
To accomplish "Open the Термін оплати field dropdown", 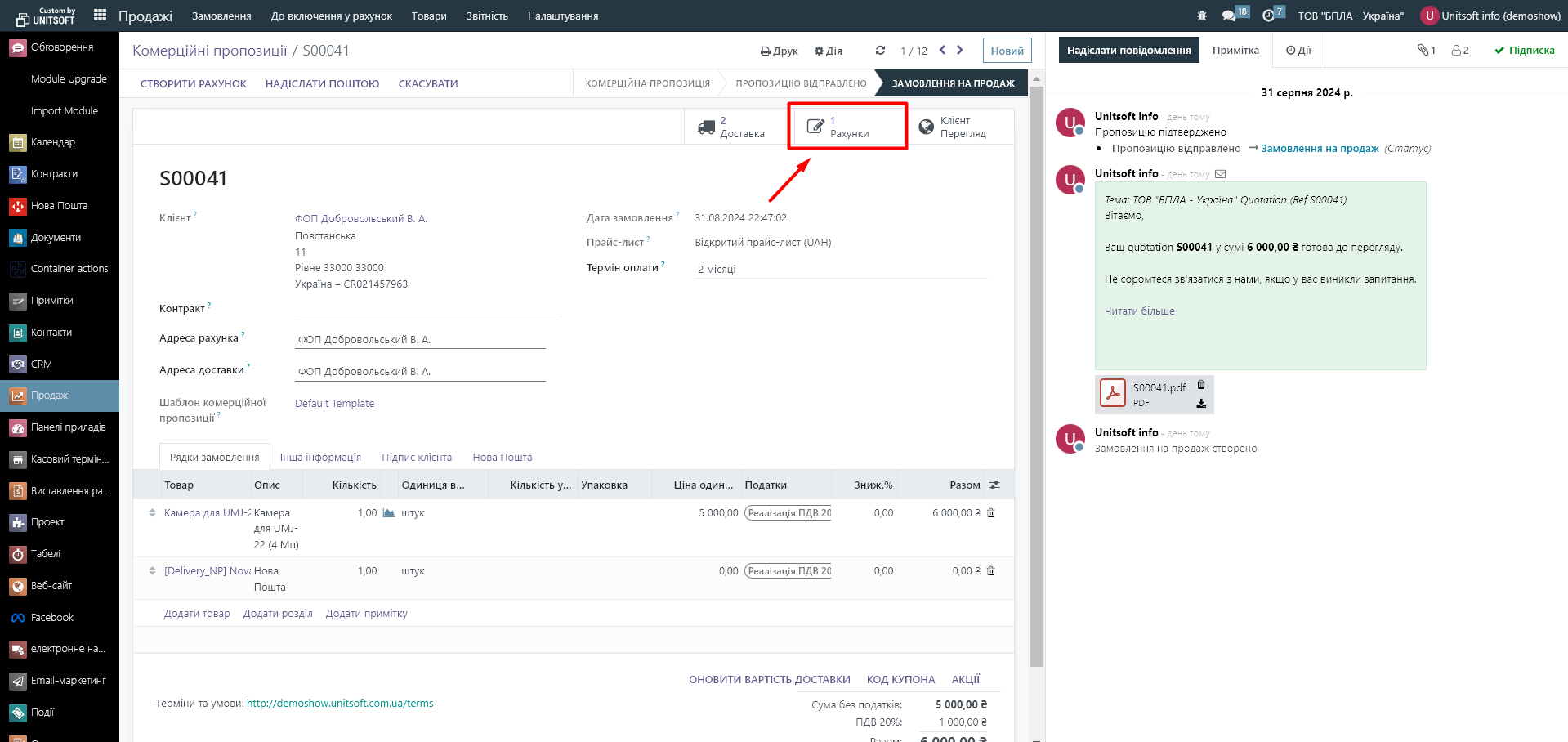I will click(x=840, y=270).
